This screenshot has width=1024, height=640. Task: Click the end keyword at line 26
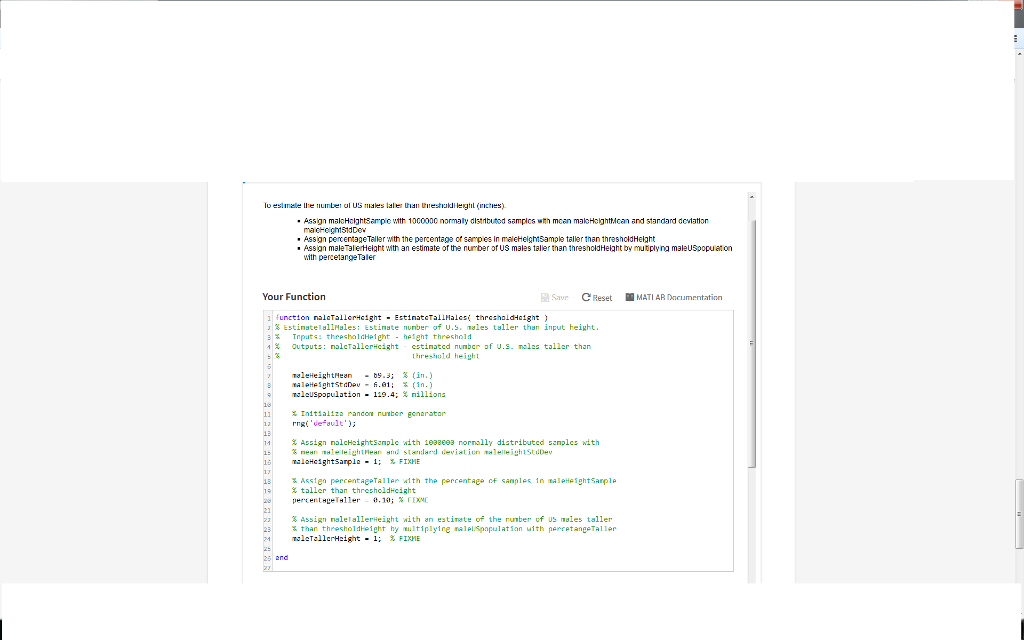[280, 557]
